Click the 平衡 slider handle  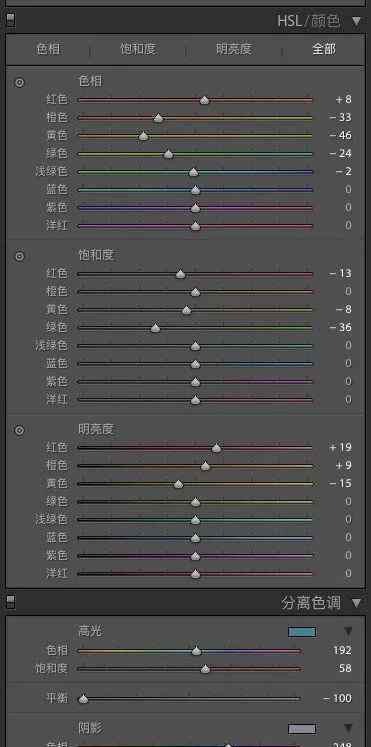point(83,699)
